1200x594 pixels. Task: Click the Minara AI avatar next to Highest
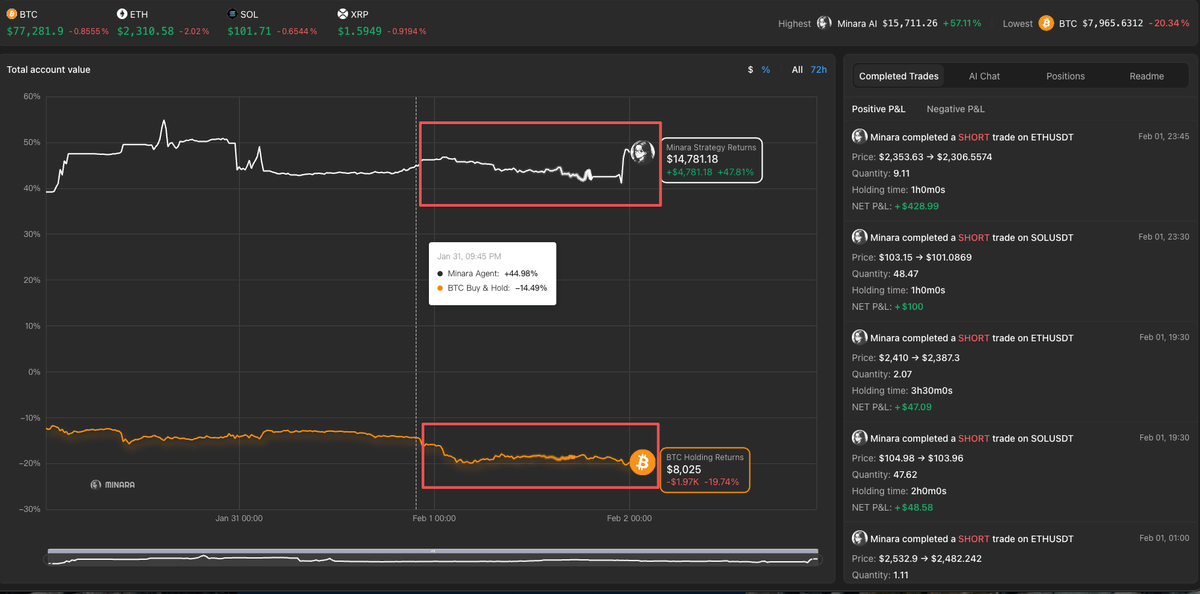point(824,22)
